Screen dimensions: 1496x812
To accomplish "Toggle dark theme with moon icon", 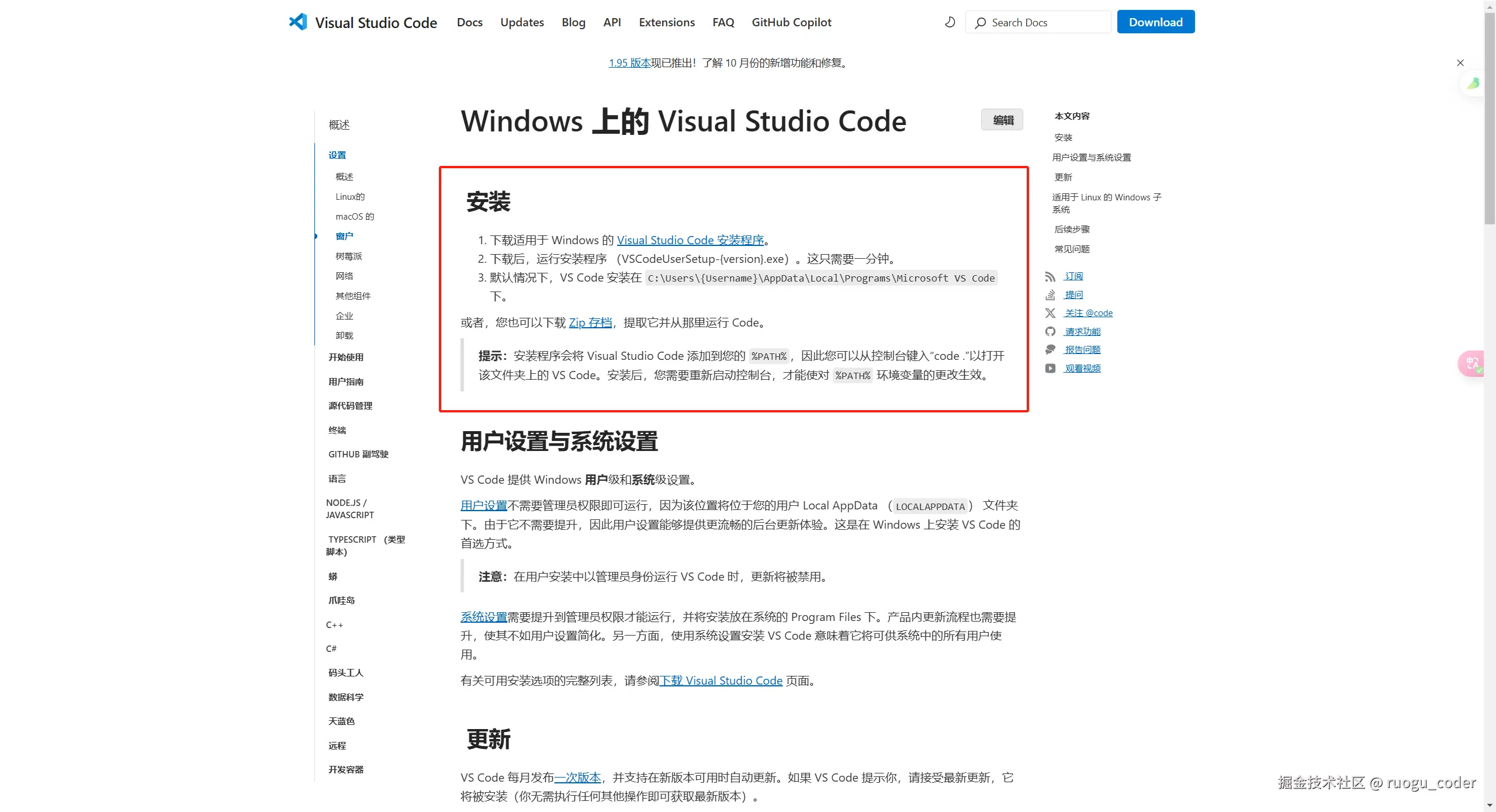I will pos(950,22).
